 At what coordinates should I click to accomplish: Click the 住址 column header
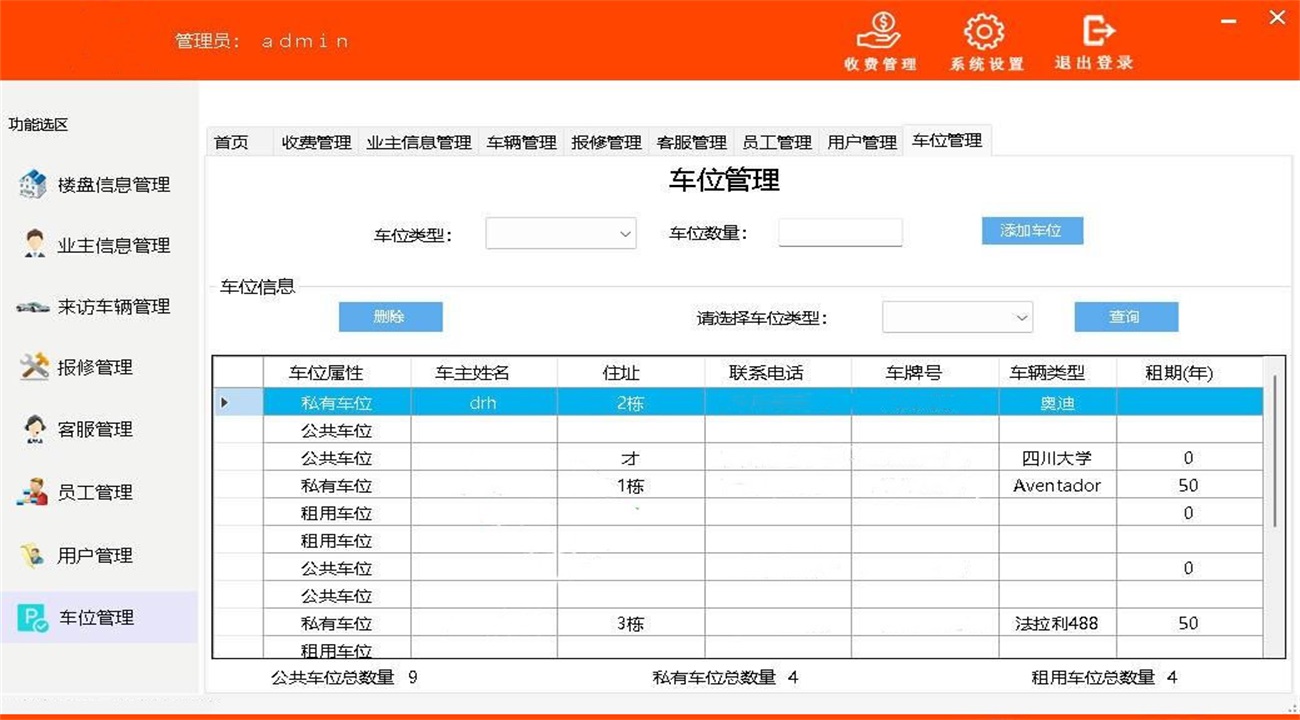click(631, 373)
